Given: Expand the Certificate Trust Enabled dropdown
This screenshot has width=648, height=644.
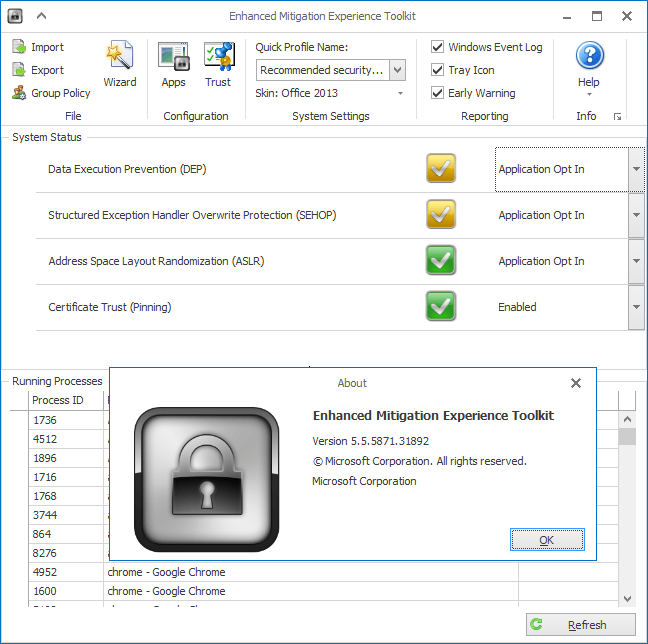Looking at the screenshot, I should (636, 307).
